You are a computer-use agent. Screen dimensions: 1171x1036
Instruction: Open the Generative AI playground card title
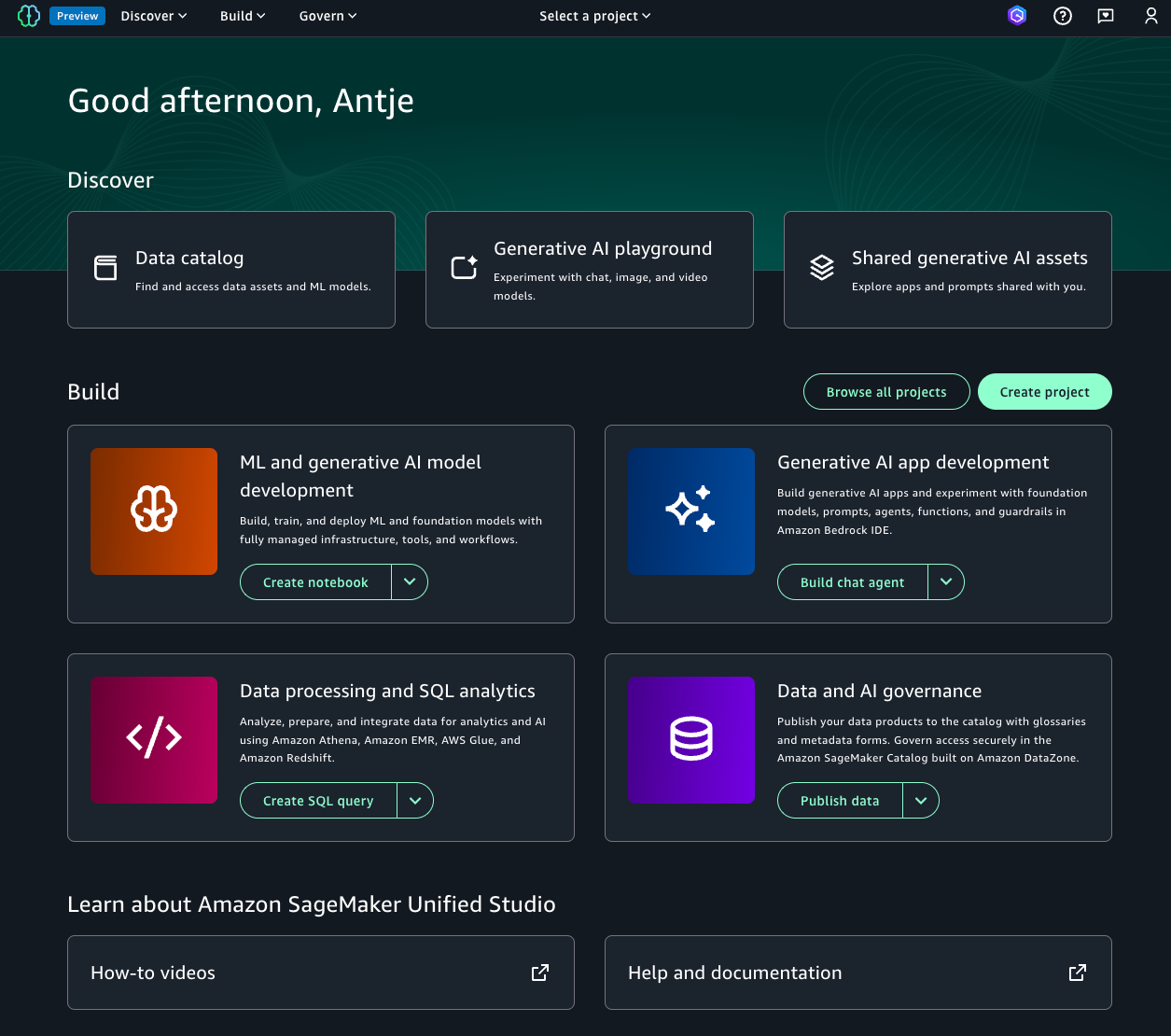click(603, 249)
